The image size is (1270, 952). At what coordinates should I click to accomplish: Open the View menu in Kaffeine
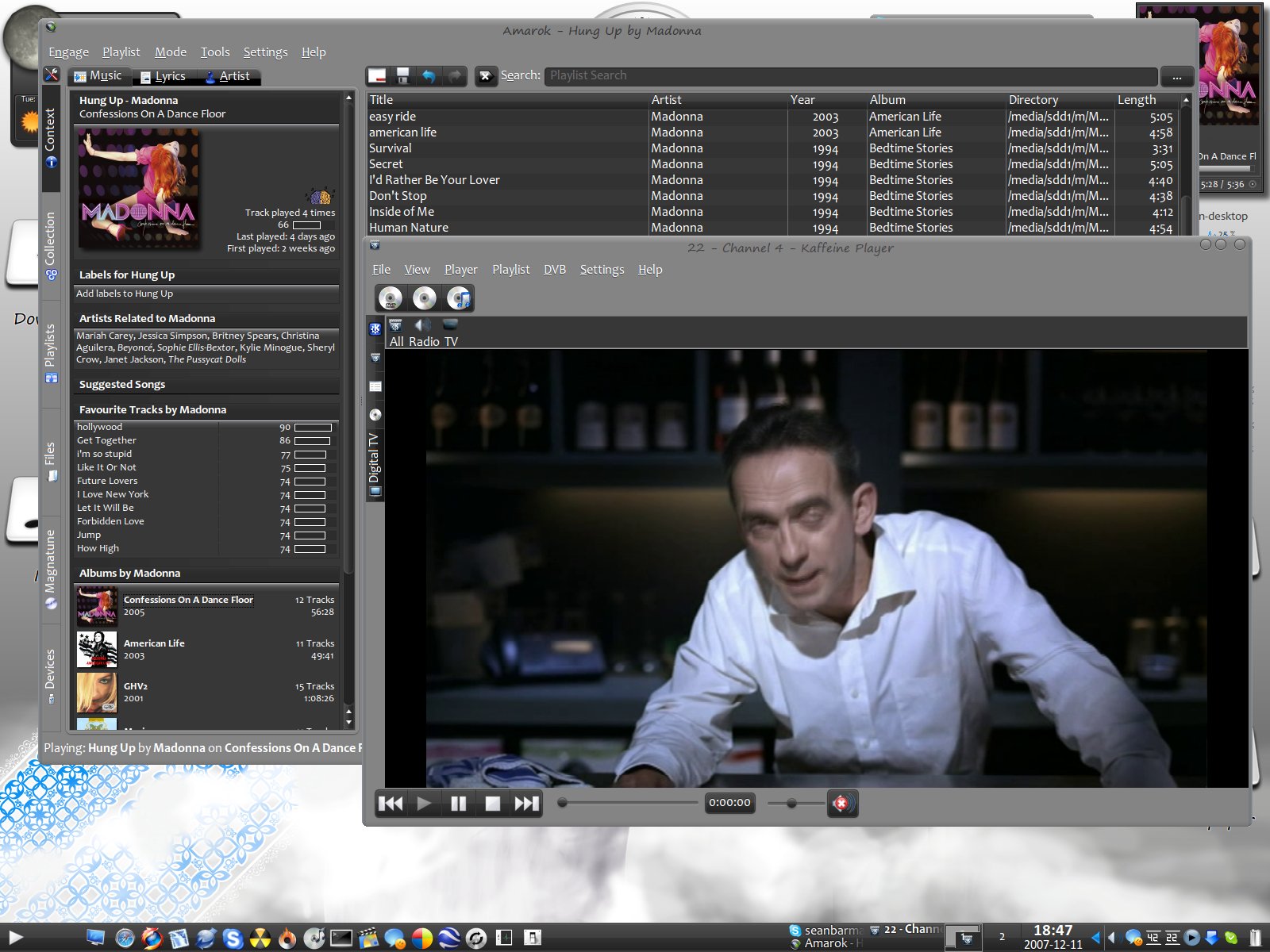click(417, 270)
